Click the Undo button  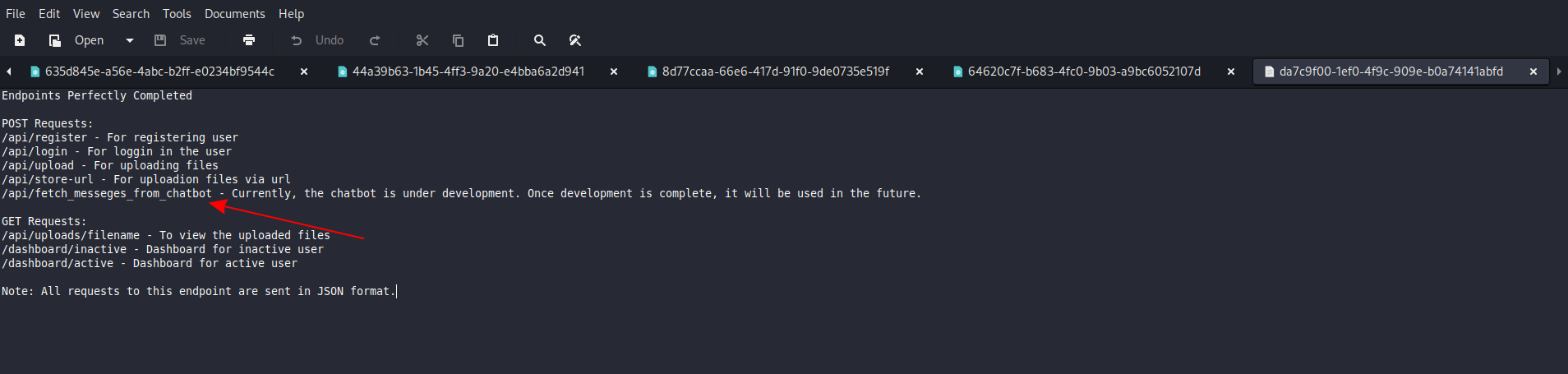(x=317, y=40)
